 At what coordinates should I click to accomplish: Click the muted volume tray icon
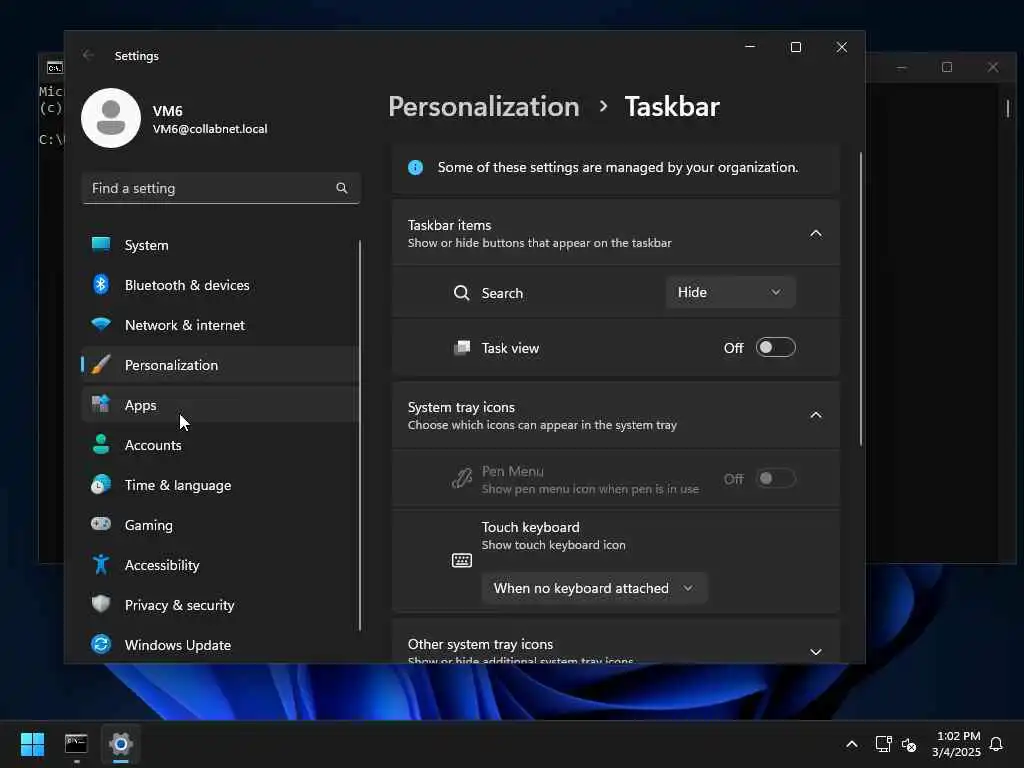click(x=909, y=744)
